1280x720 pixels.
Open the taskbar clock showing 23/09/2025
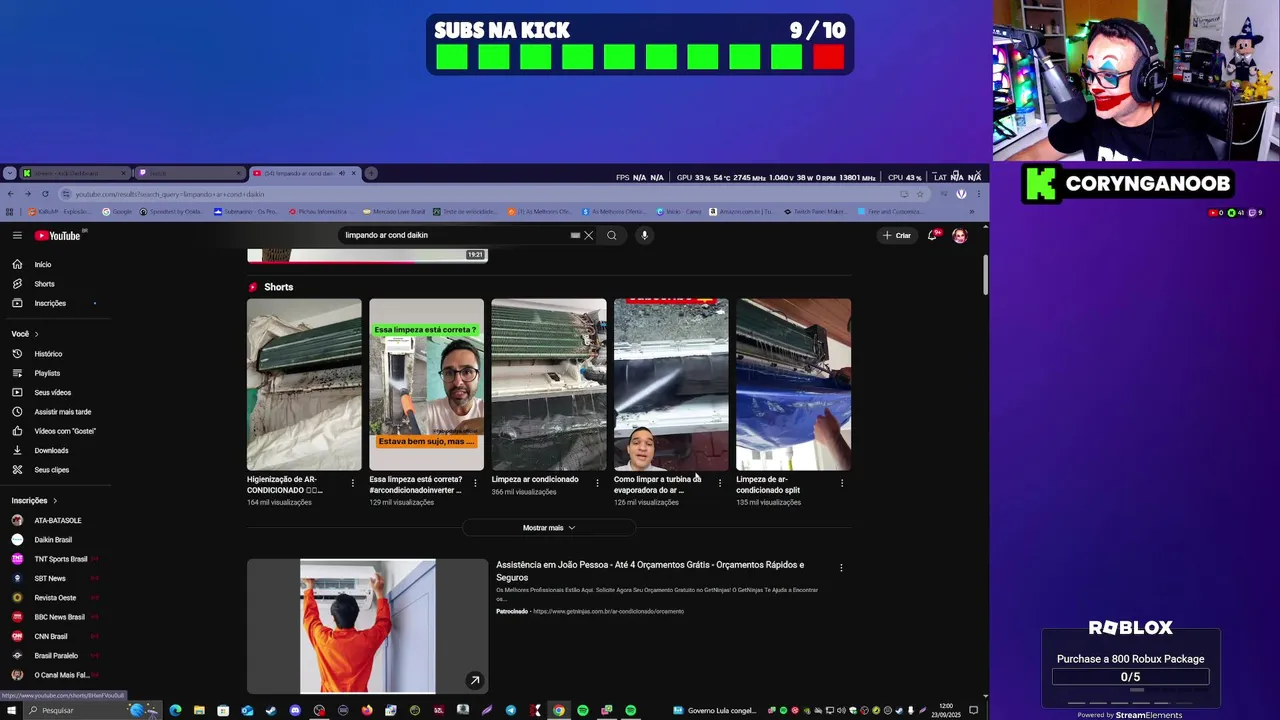[946, 710]
